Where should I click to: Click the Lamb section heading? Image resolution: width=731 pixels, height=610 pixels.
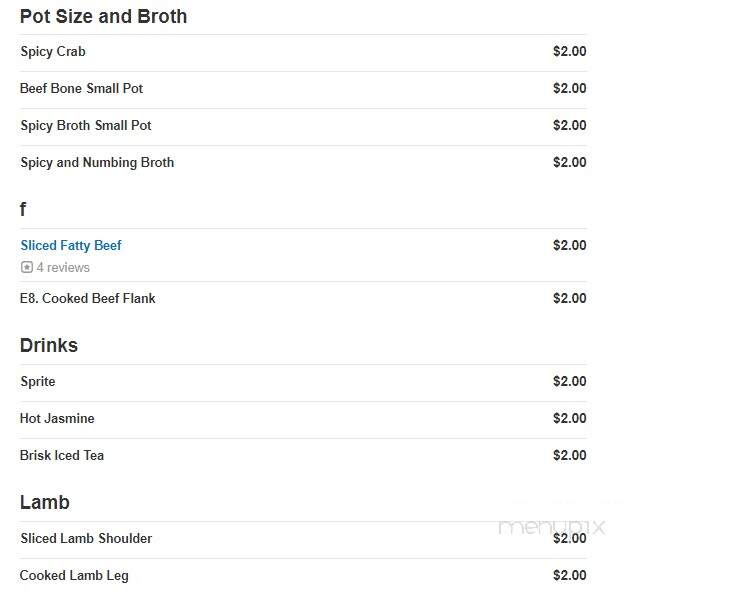click(x=45, y=503)
